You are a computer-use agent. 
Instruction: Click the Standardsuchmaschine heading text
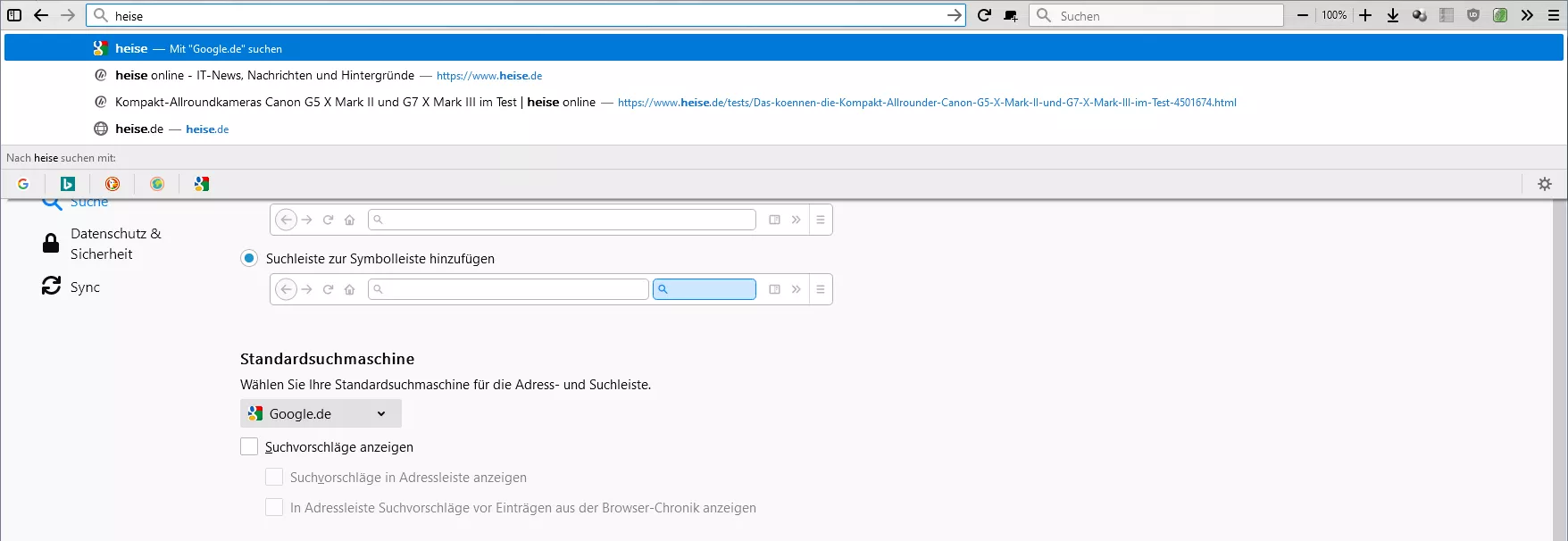[327, 359]
